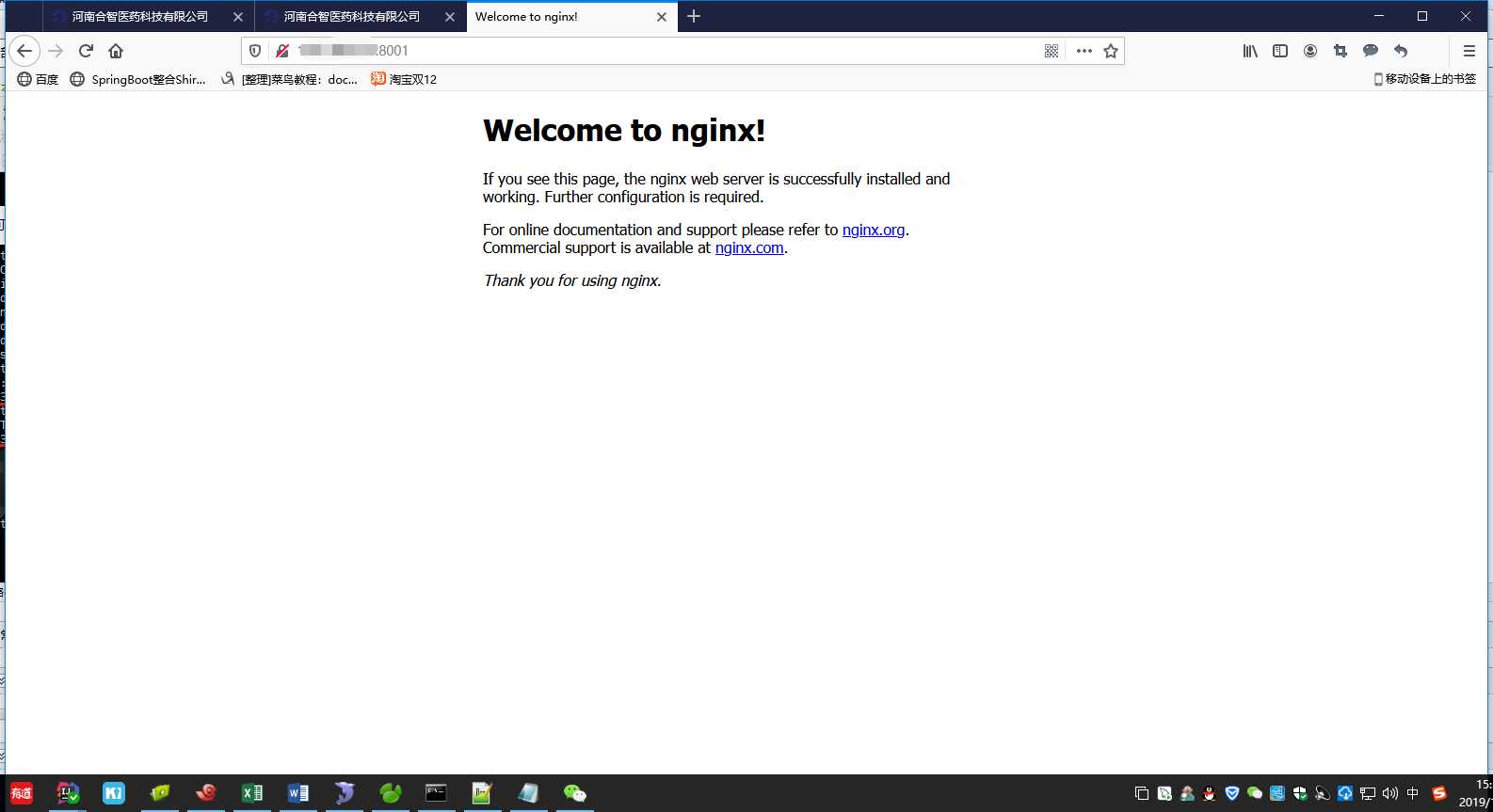Open the dolphin app on taskbar
Screen dimensions: 1493x812
(x=345, y=793)
